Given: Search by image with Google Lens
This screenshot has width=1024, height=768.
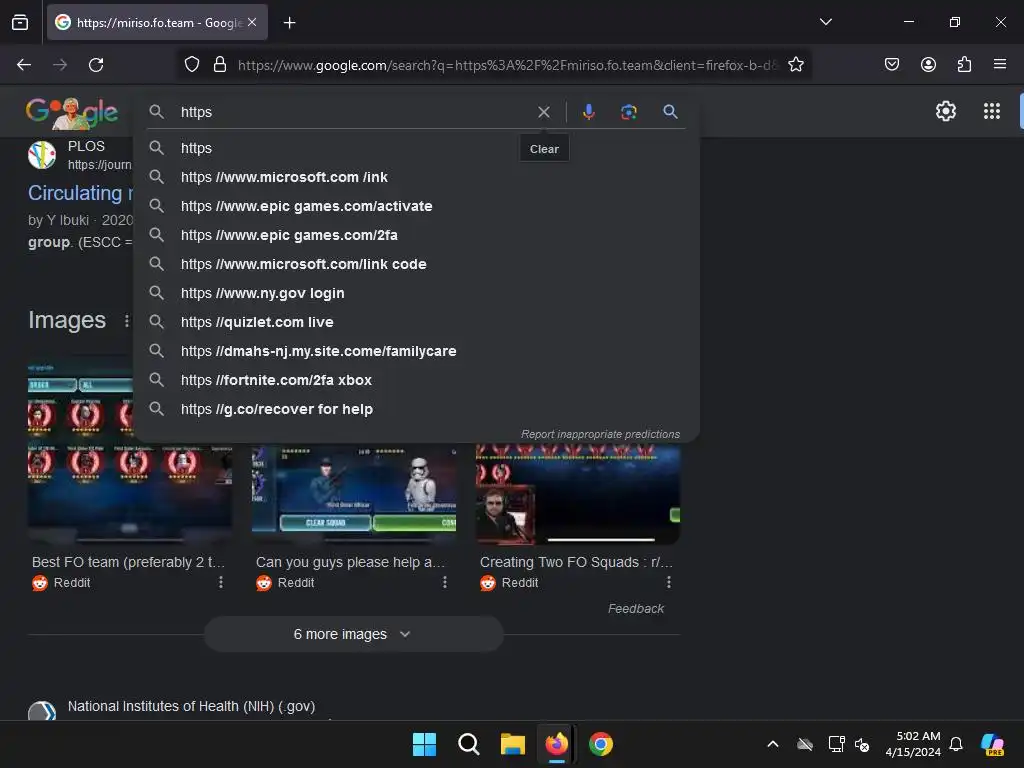Looking at the screenshot, I should click(628, 112).
